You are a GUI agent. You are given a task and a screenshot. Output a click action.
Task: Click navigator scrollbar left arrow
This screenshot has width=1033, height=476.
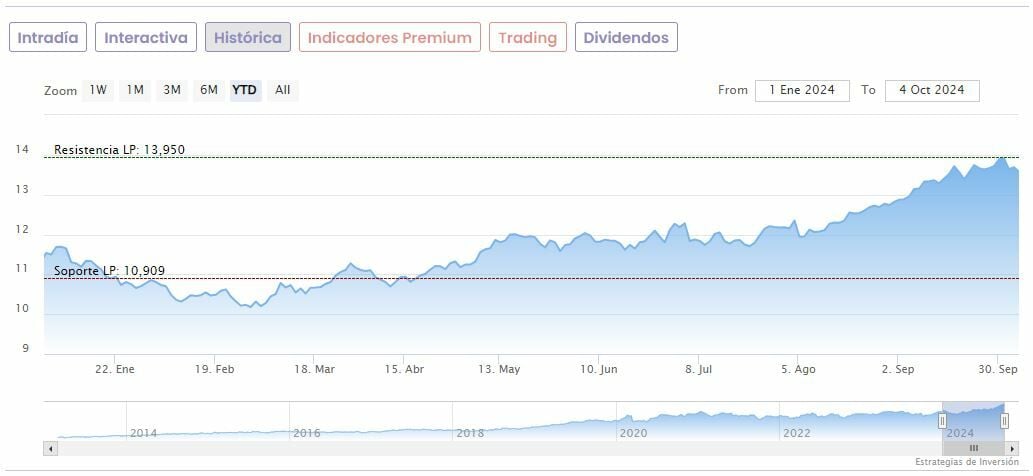coord(49,448)
